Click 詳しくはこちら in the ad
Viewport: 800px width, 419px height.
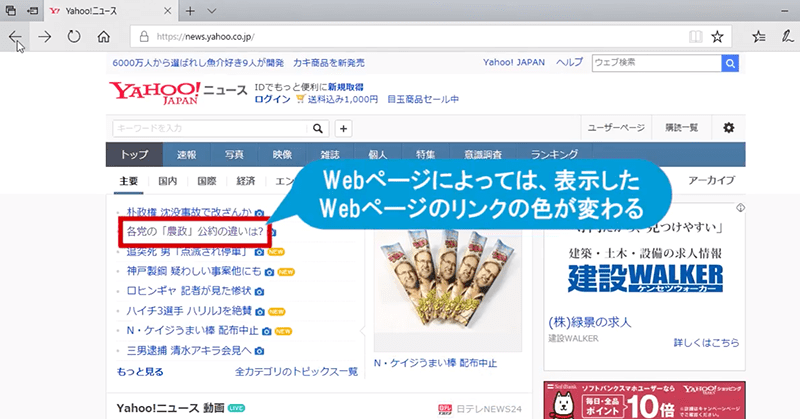[706, 343]
